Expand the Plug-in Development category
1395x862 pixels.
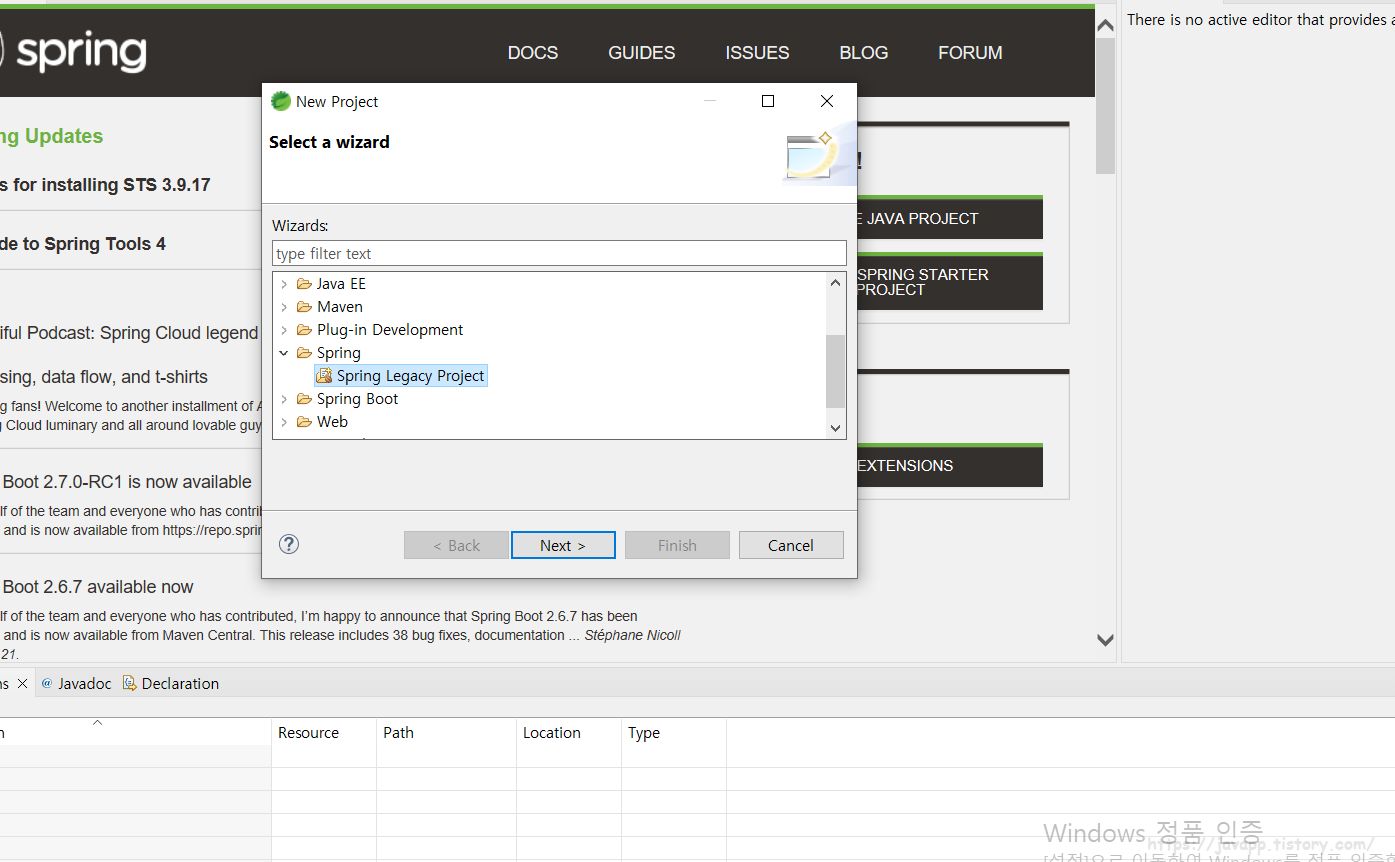(284, 330)
